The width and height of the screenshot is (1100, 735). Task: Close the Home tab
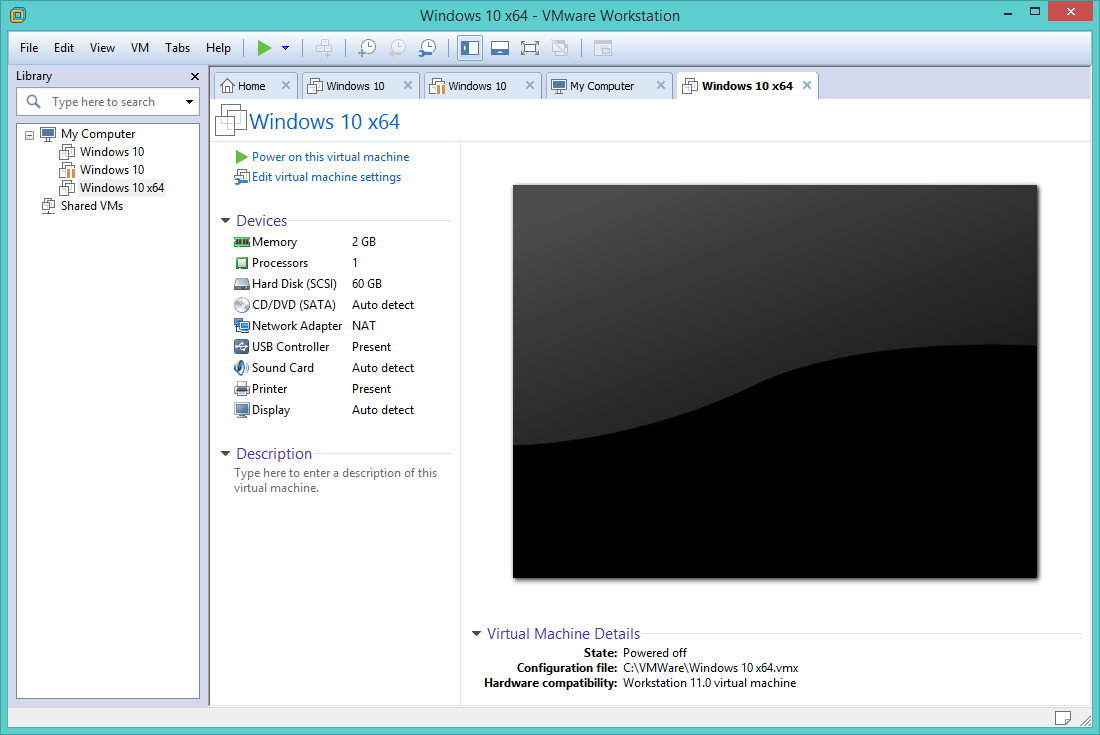pos(286,85)
